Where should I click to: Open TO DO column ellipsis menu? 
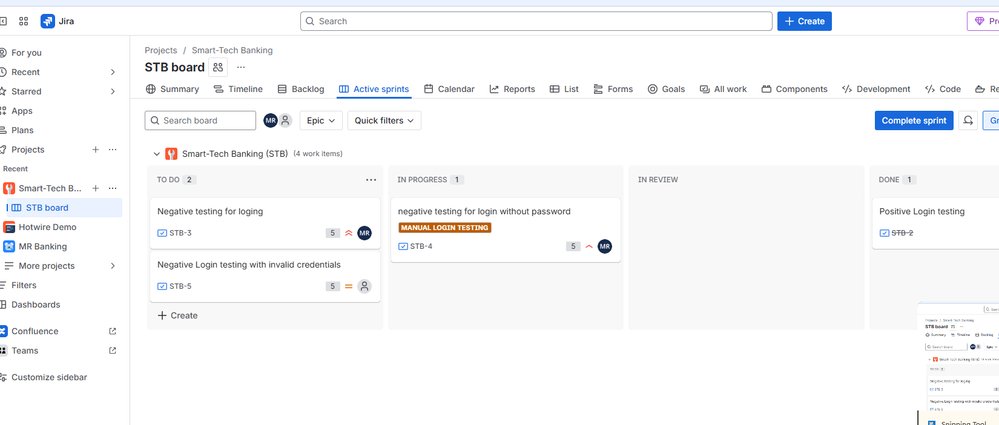pos(371,180)
